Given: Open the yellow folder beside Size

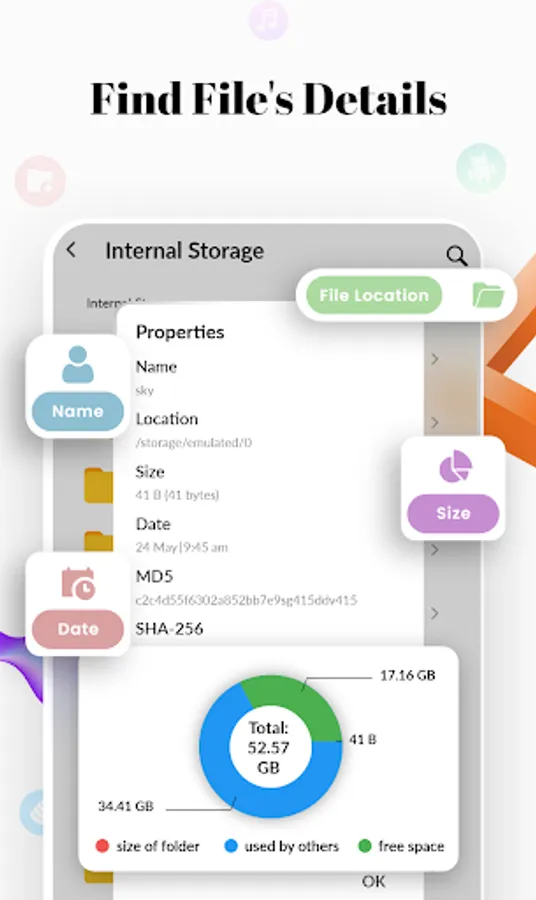Looking at the screenshot, I should pyautogui.click(x=98, y=486).
